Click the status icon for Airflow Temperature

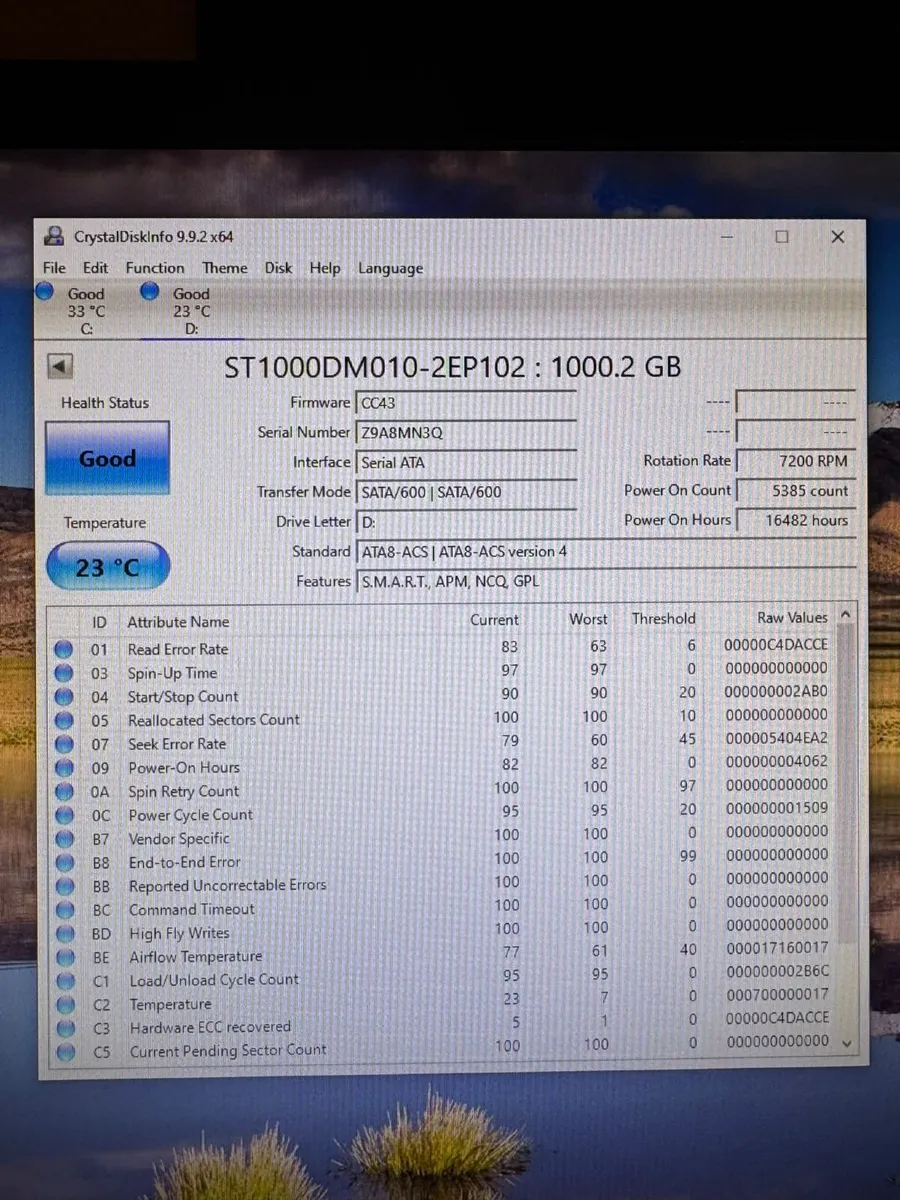click(x=64, y=957)
